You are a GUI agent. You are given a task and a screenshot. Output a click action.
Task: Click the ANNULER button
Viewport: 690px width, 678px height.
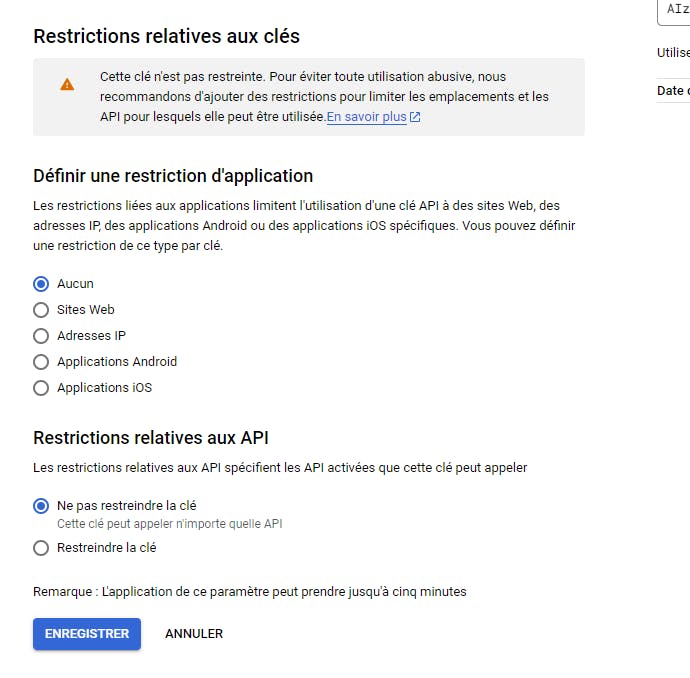[x=194, y=634]
